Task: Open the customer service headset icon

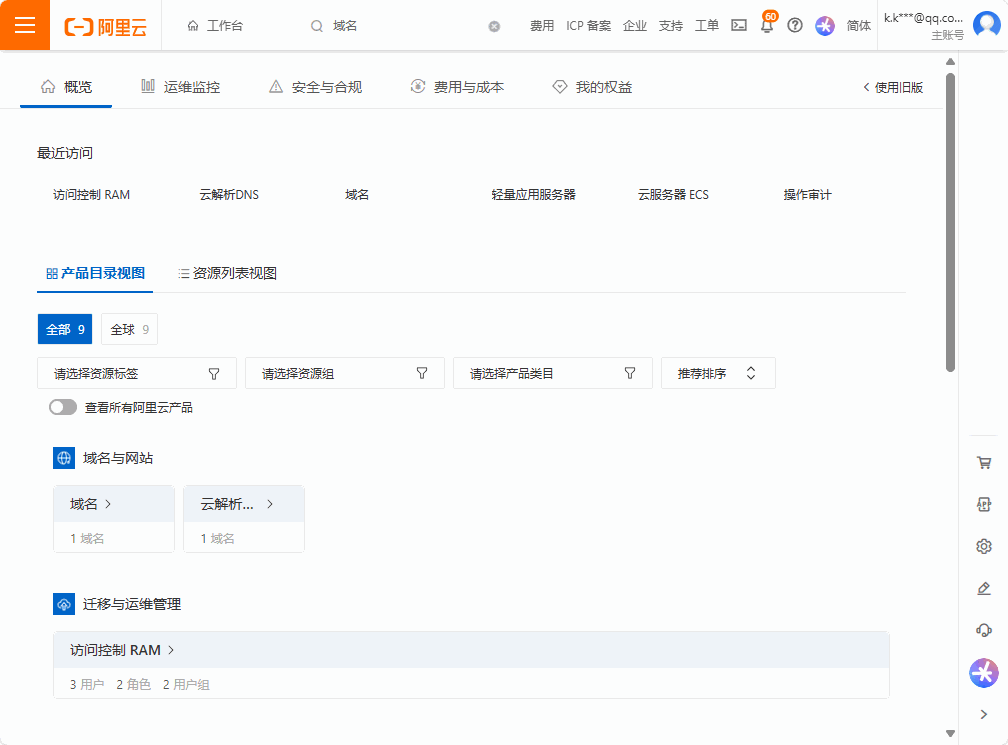Action: pyautogui.click(x=984, y=630)
